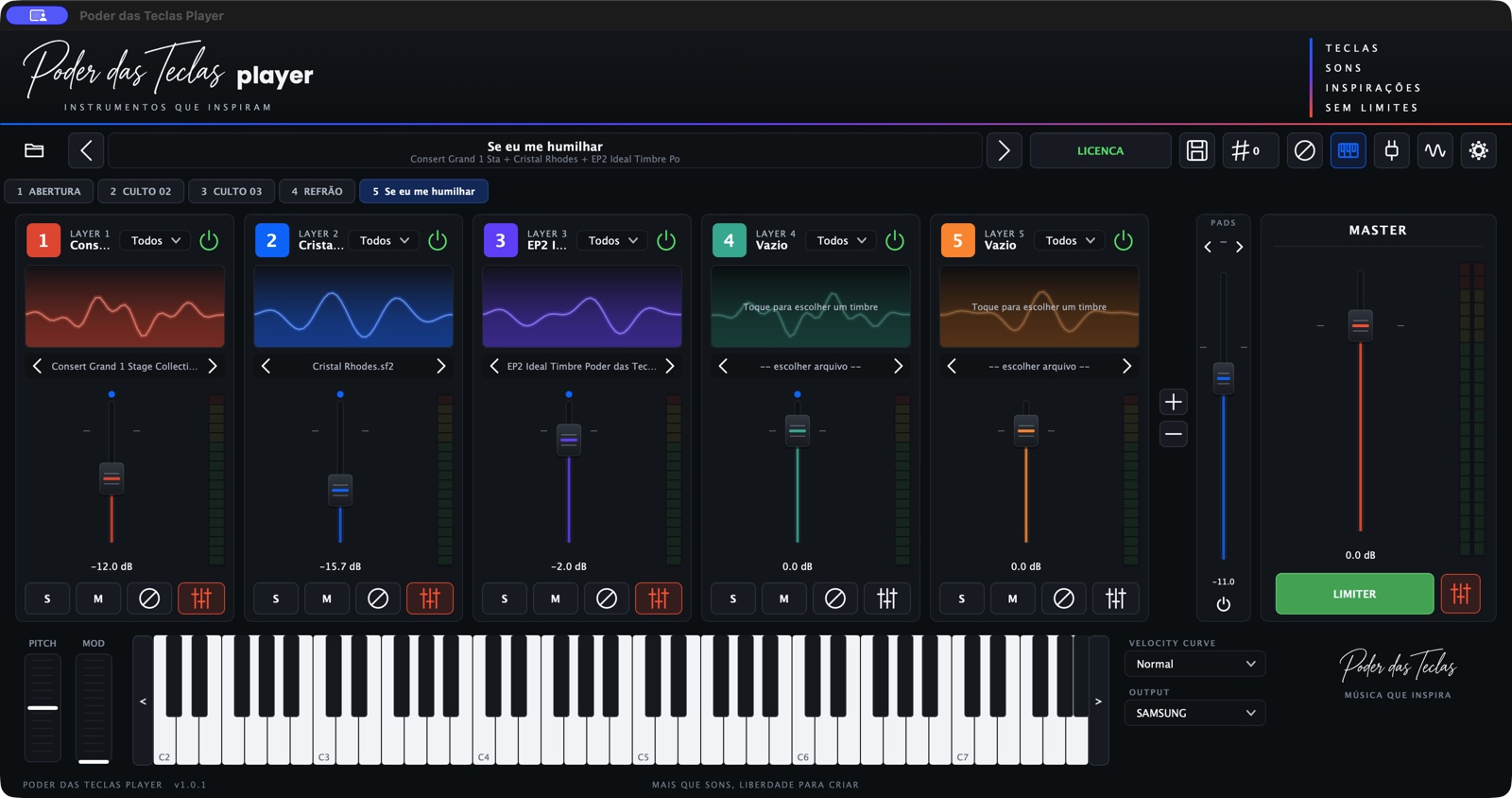Open Layer 4 Todos dropdown
Viewport: 1512px width, 798px height.
pyautogui.click(x=842, y=240)
